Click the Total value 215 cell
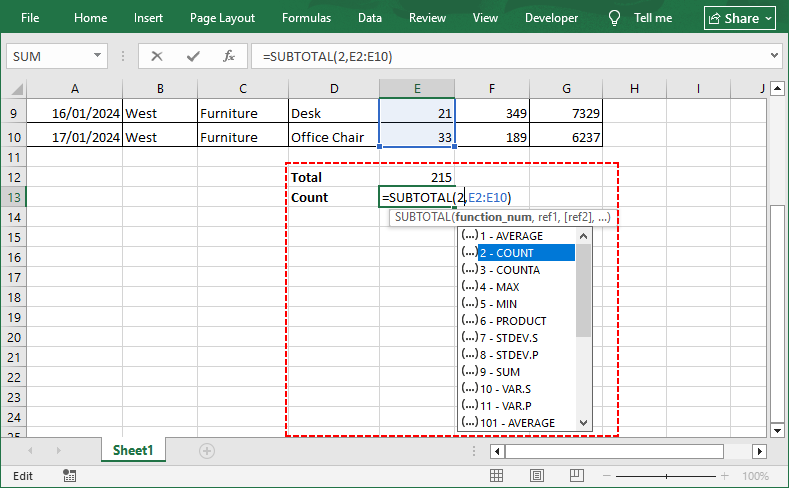The width and height of the screenshot is (789, 488). point(417,177)
